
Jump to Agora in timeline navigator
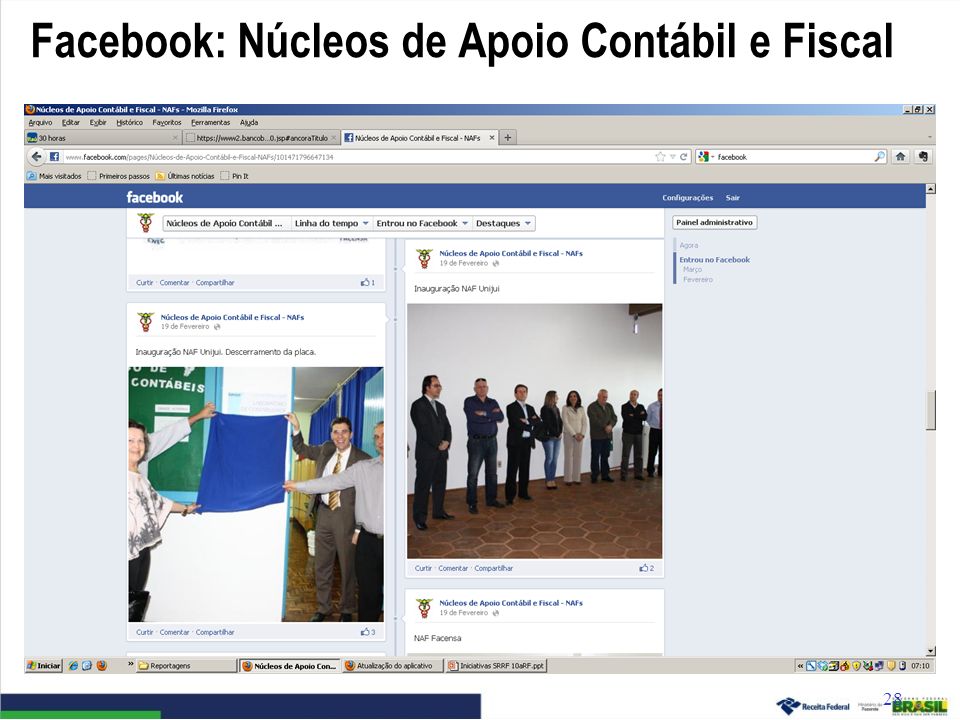pos(689,245)
